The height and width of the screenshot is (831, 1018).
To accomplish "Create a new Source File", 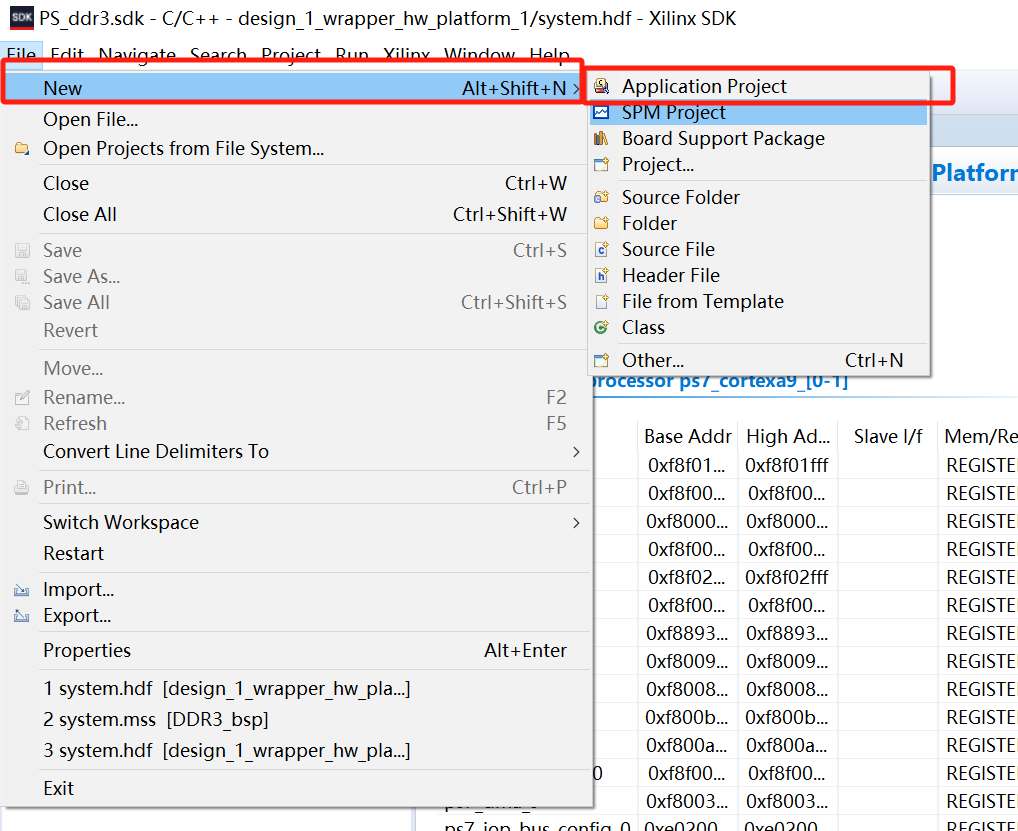I will pos(760,249).
